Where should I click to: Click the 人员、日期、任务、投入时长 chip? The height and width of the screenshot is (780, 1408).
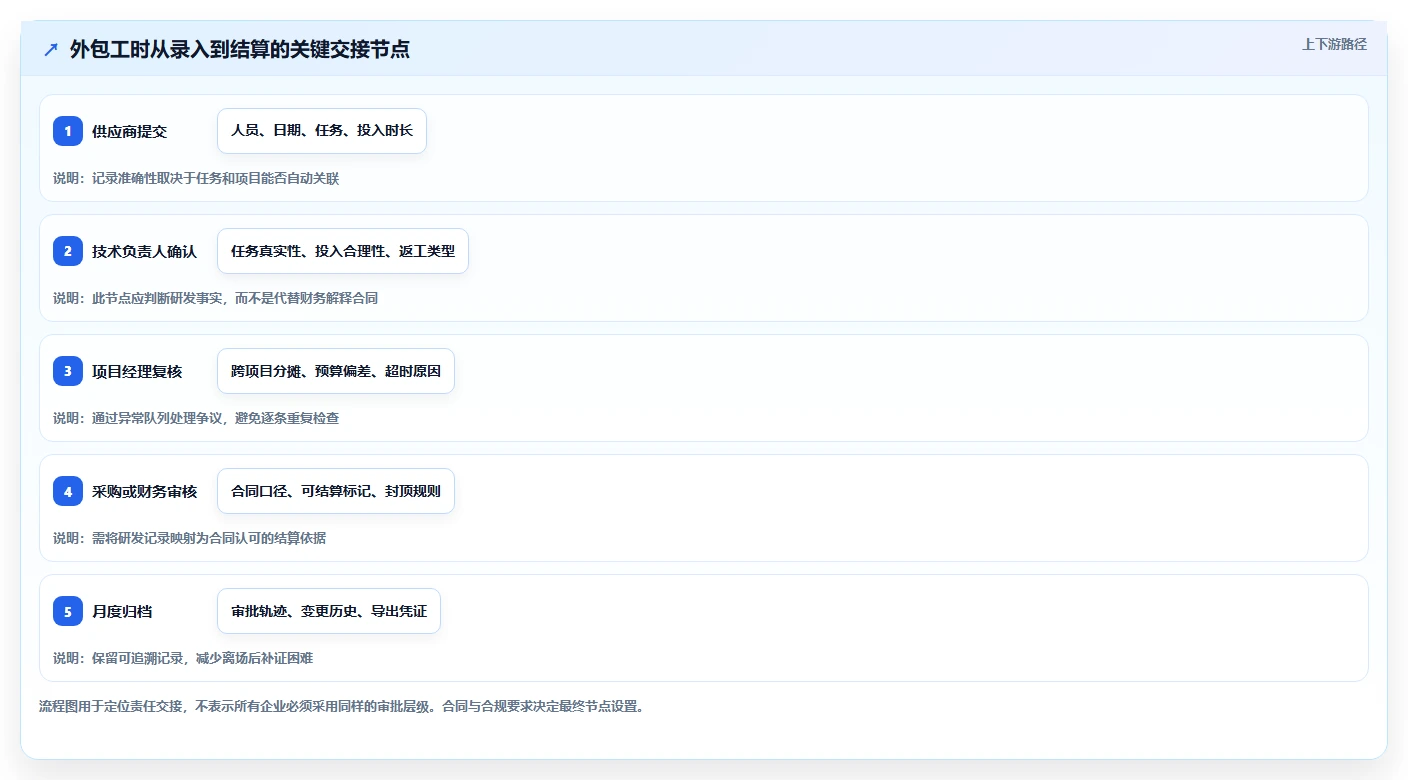point(322,131)
